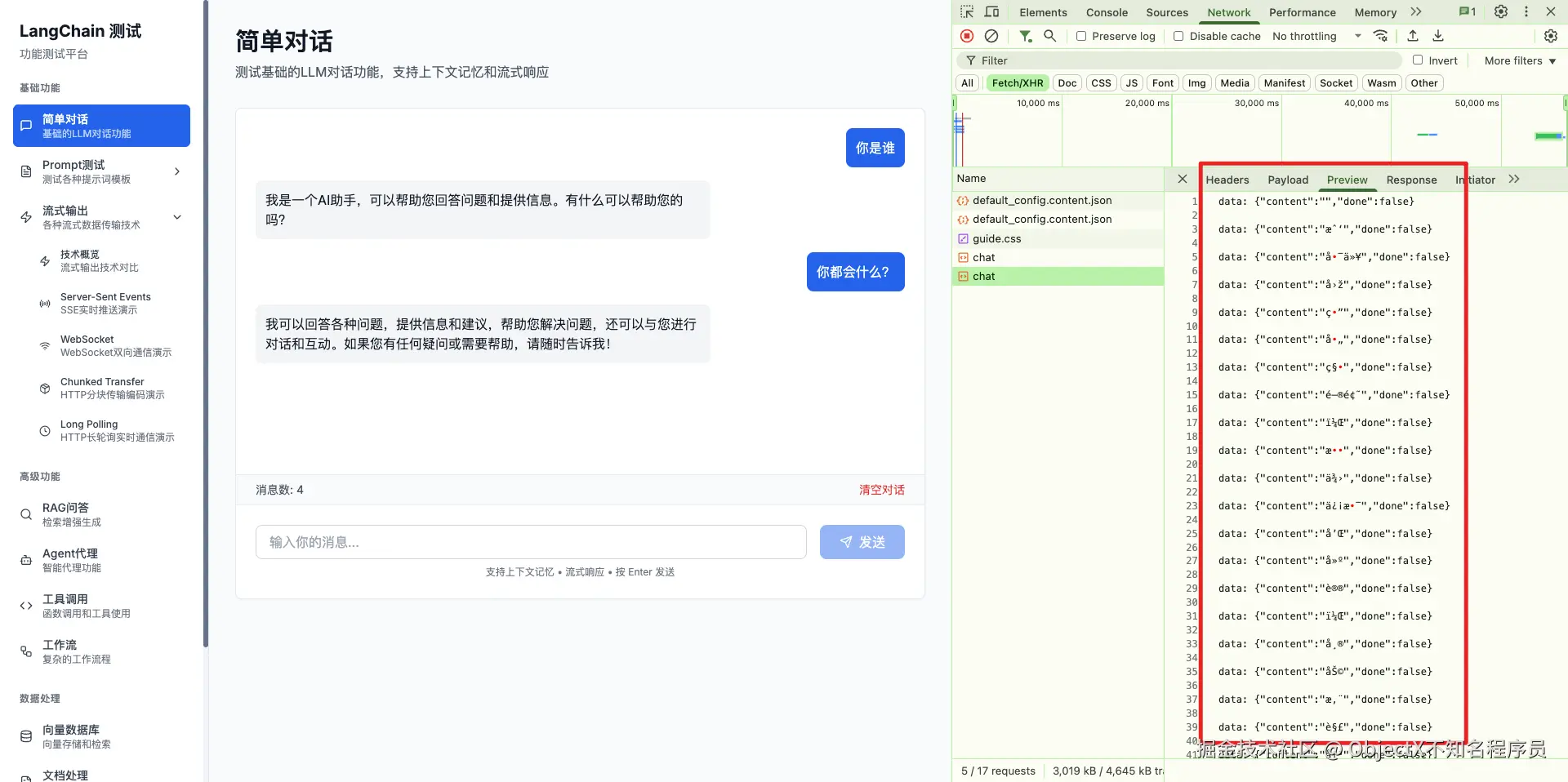This screenshot has width=1568, height=782.
Task: Toggle the Img filter chip
Action: (1196, 83)
